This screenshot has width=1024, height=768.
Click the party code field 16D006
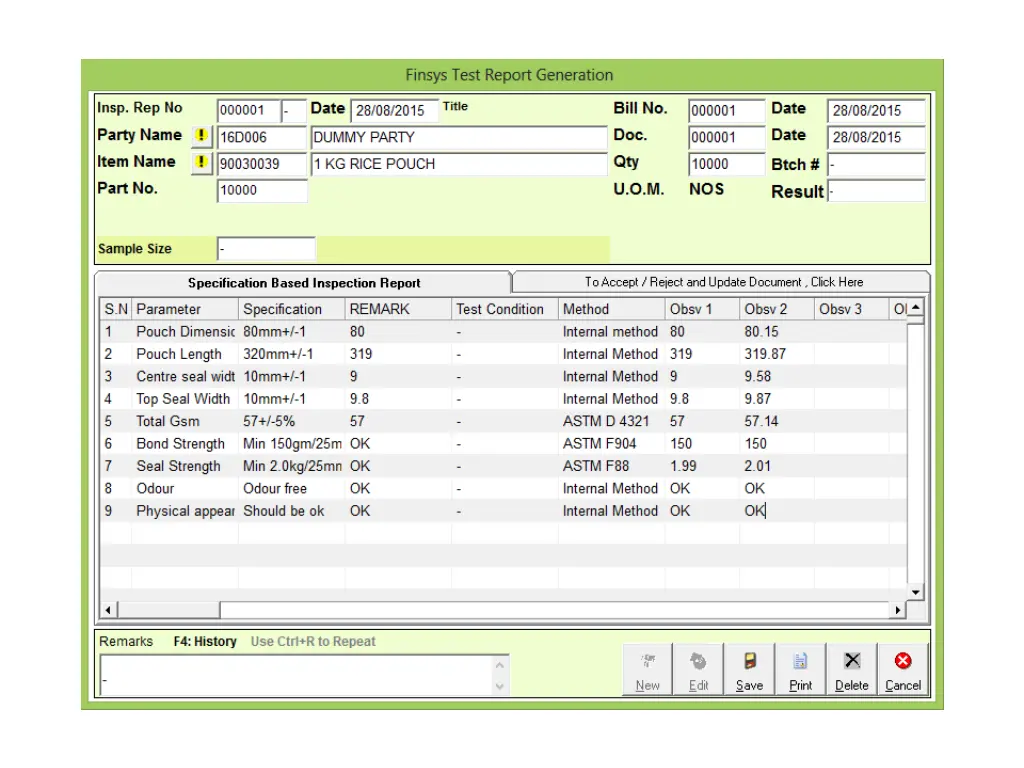pos(262,137)
